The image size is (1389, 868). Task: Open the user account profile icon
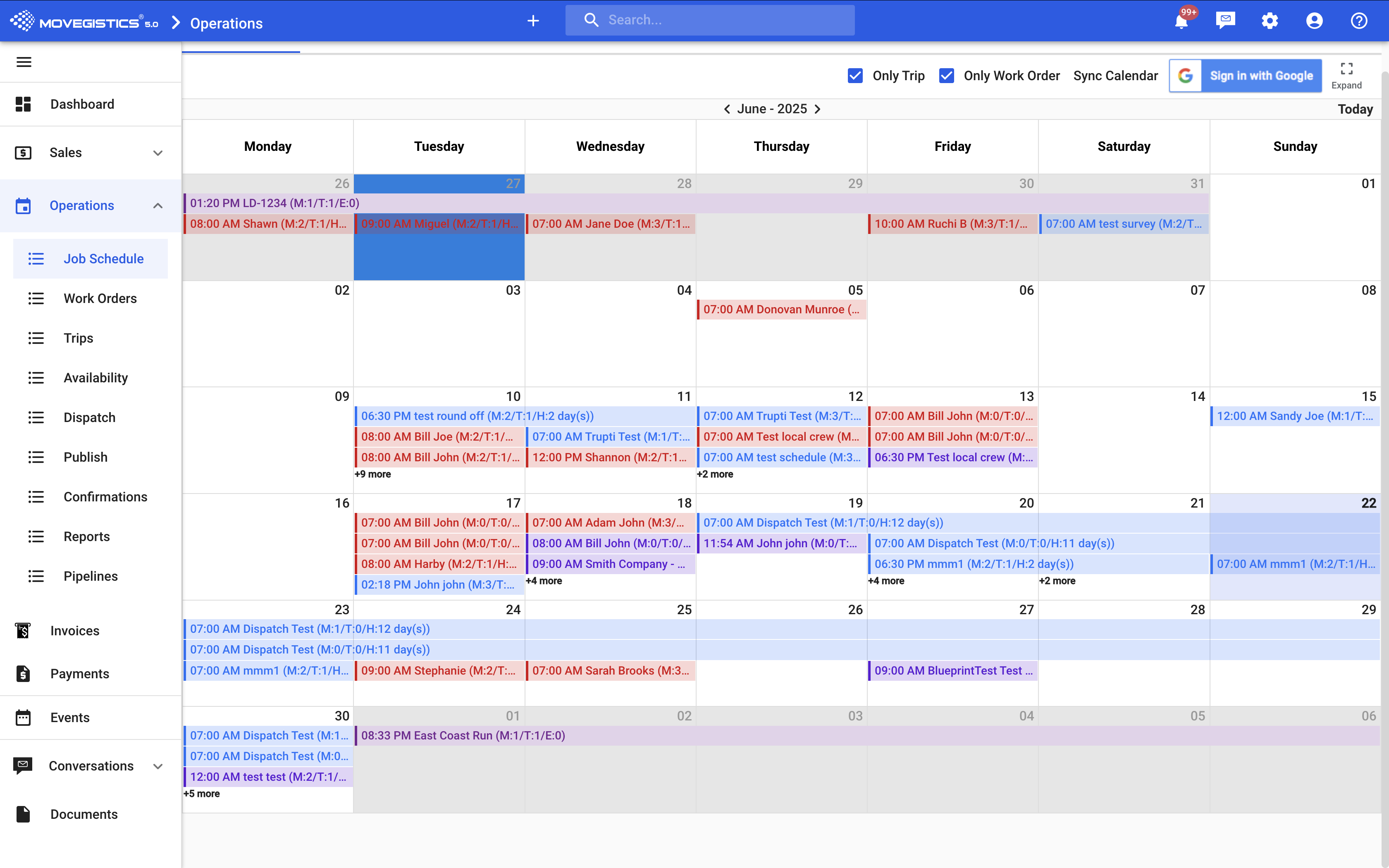pos(1315,21)
